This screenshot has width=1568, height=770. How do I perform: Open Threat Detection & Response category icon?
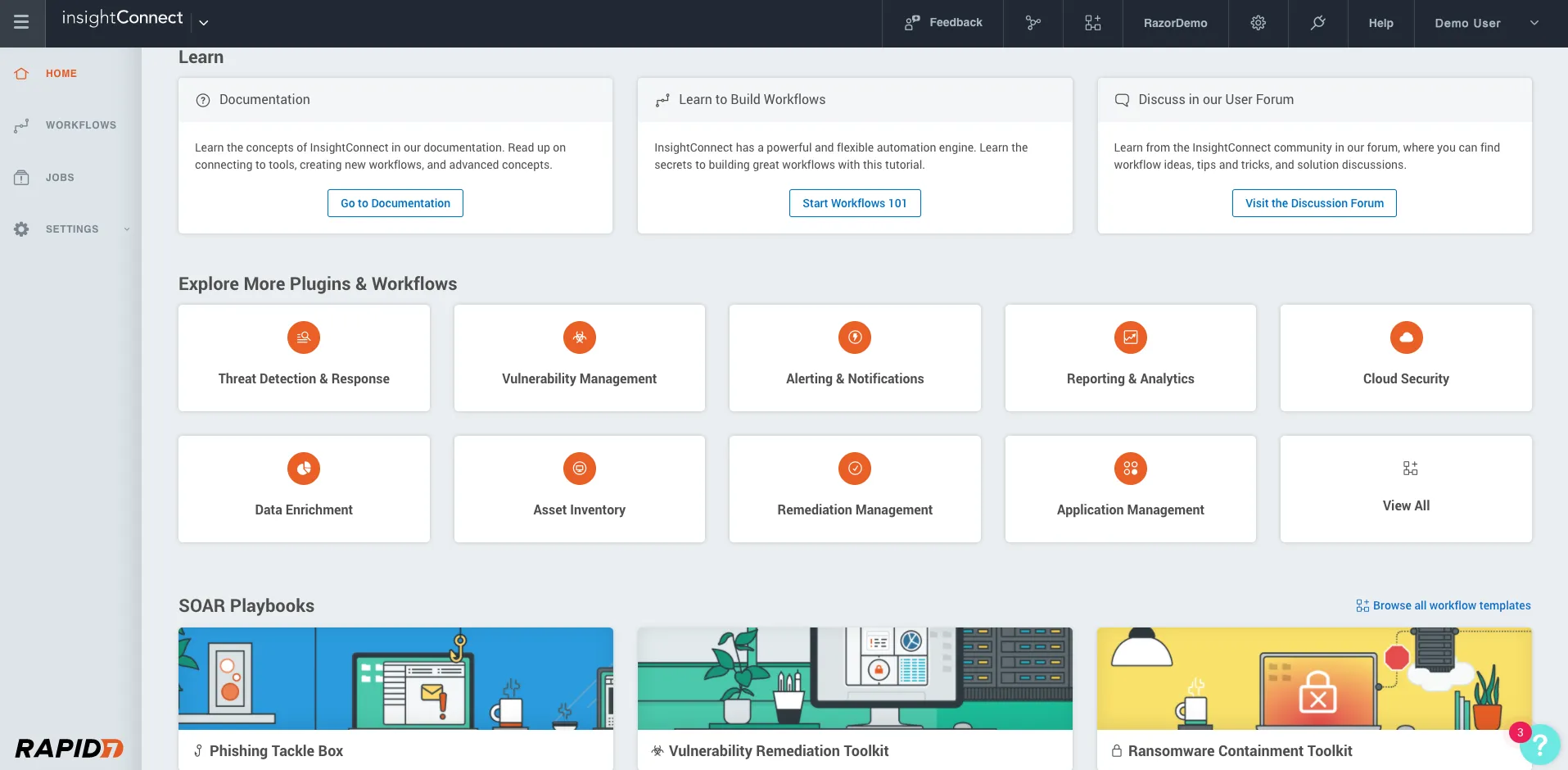304,337
